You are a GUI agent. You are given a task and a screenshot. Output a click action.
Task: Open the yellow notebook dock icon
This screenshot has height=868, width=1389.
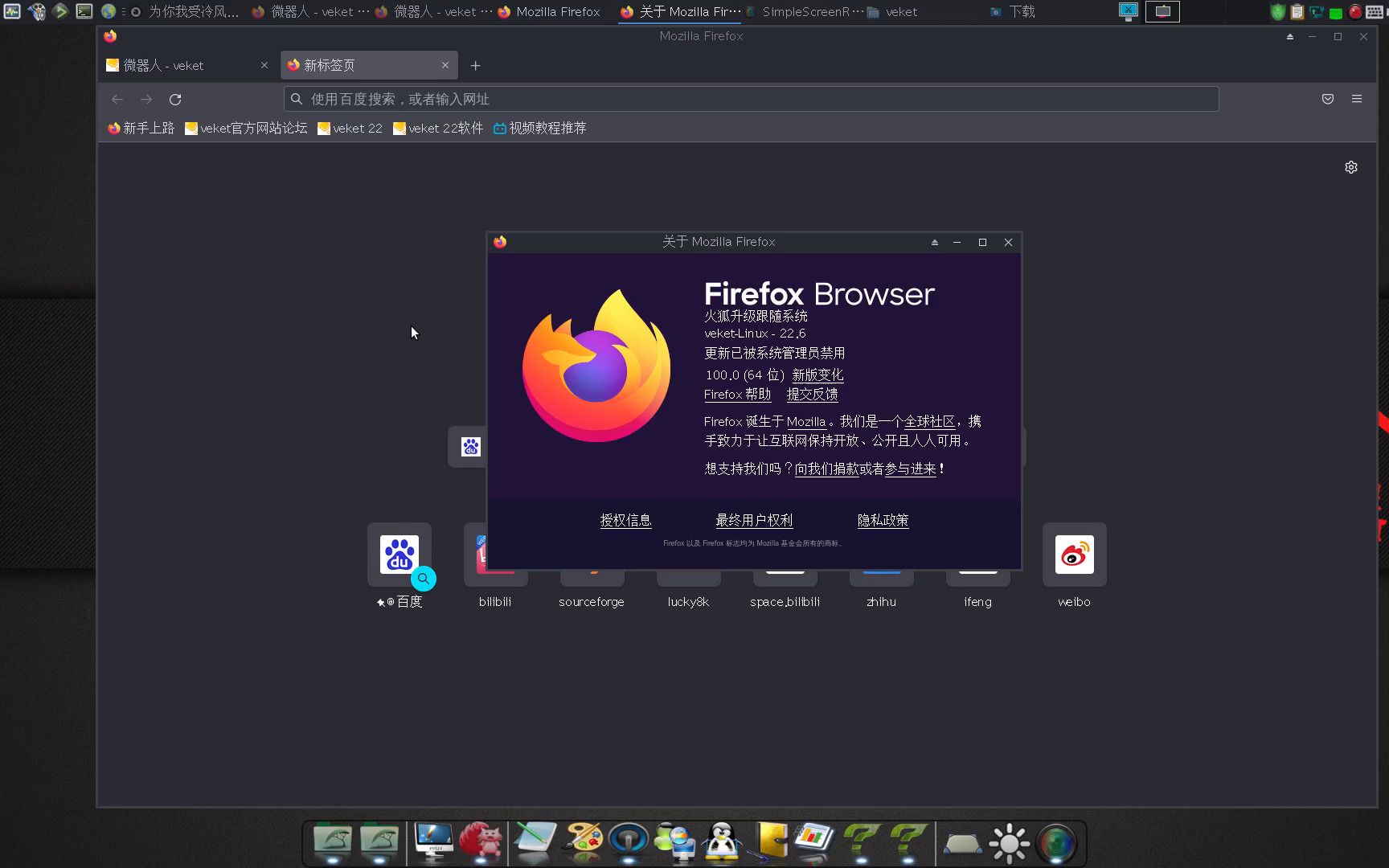click(769, 842)
